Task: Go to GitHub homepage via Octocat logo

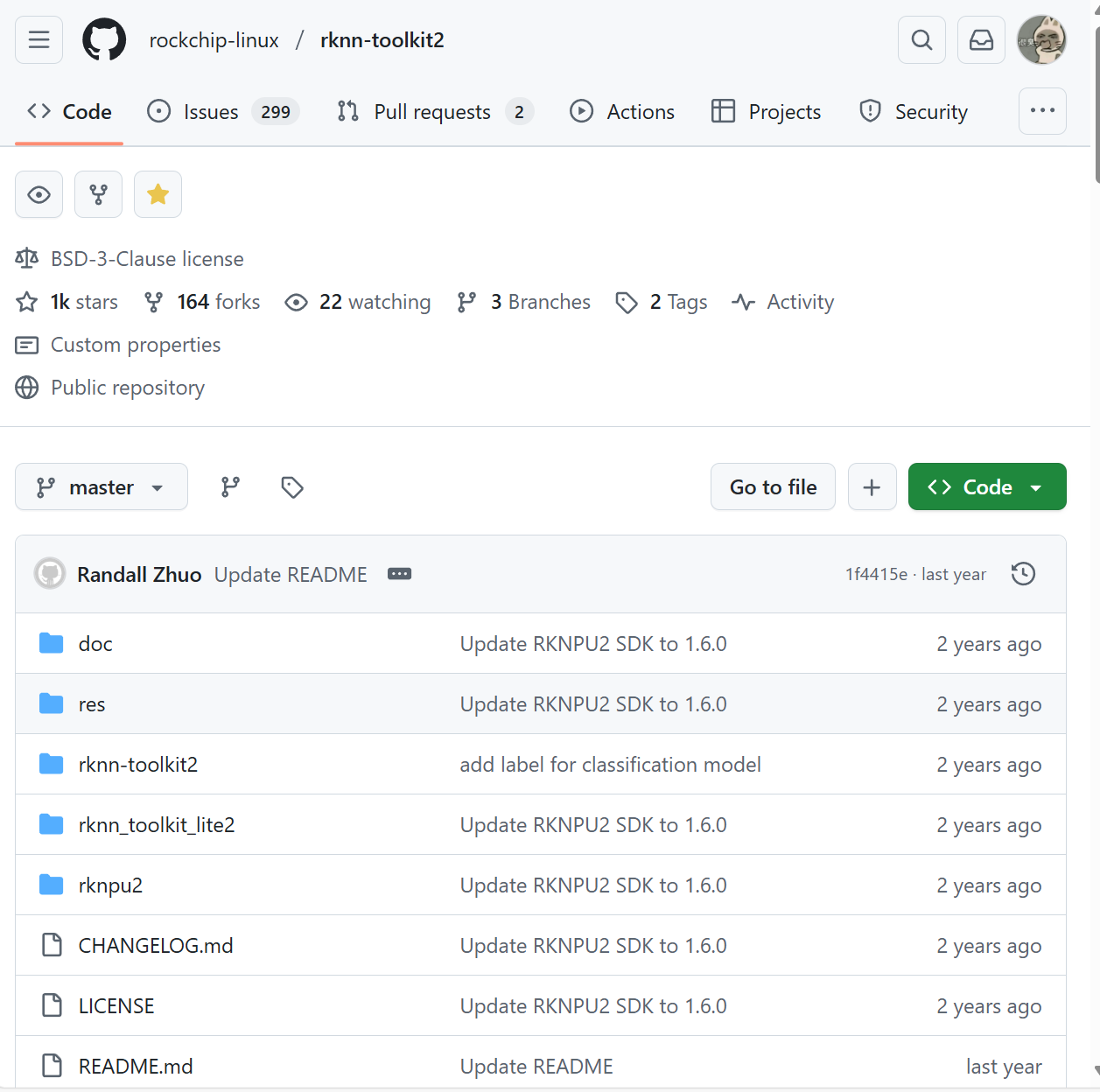Action: (x=104, y=40)
